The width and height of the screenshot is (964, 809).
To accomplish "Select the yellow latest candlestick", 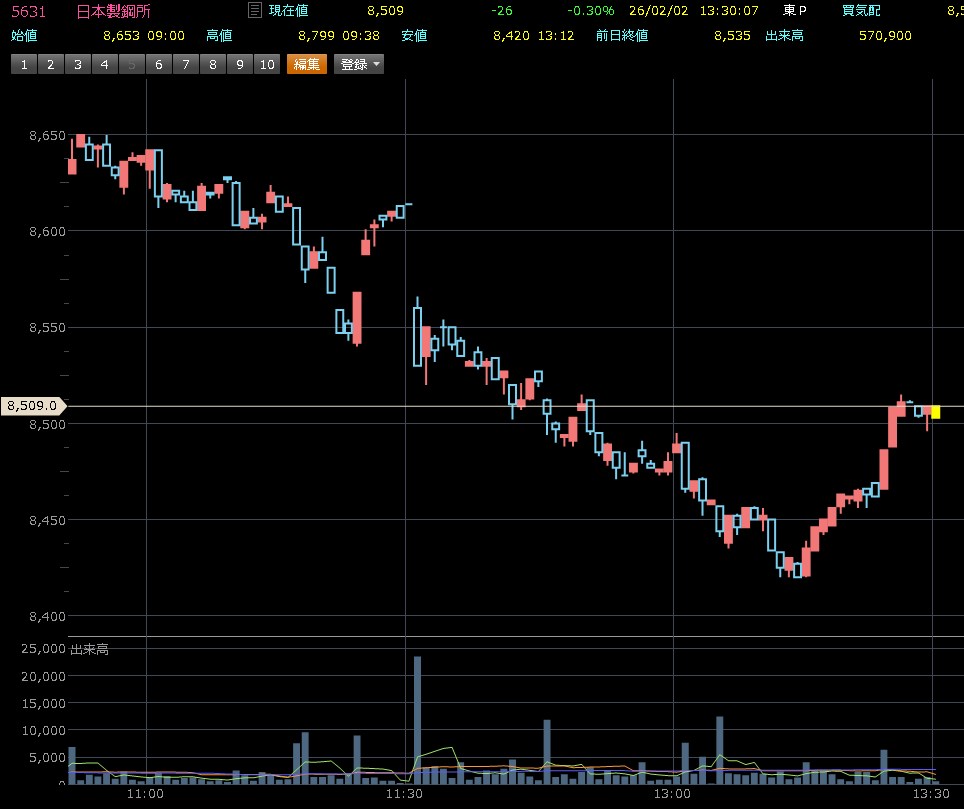I will pyautogui.click(x=935, y=412).
